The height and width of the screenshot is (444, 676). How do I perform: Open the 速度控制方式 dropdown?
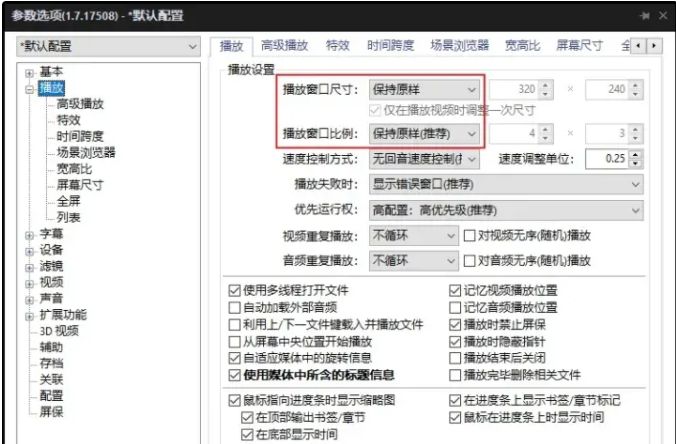point(424,159)
